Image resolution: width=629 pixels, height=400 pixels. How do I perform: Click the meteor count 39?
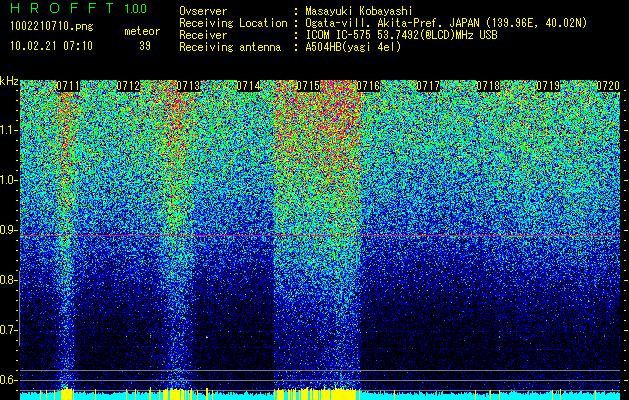145,46
